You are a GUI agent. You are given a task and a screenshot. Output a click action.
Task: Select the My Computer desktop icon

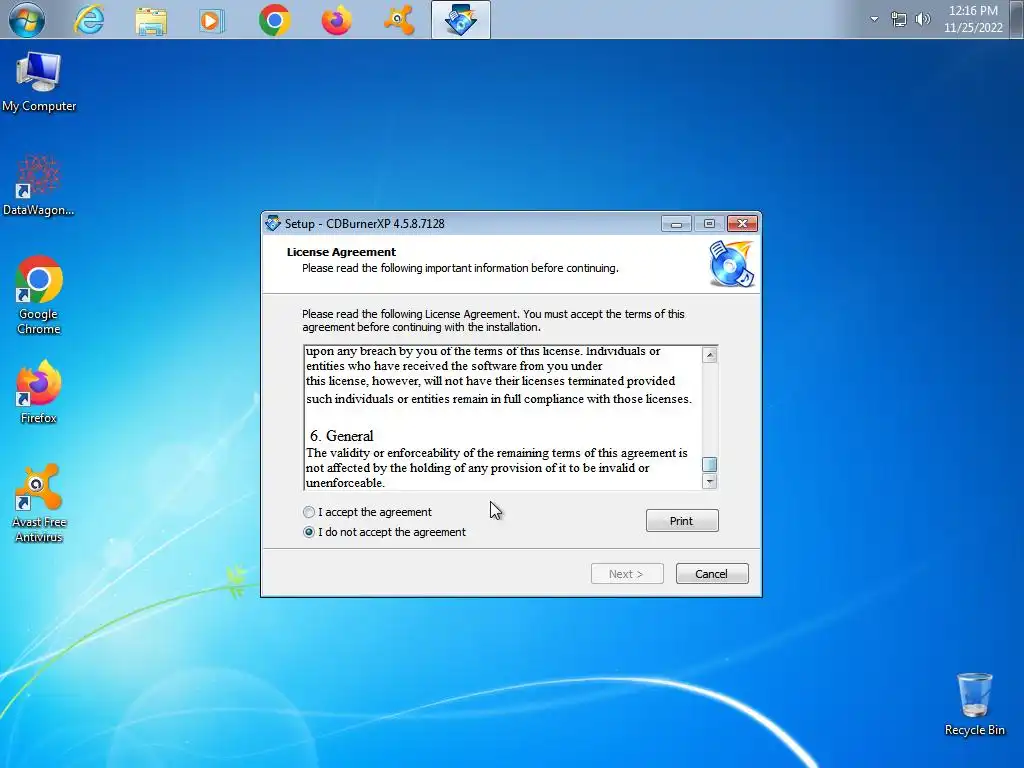coord(39,82)
